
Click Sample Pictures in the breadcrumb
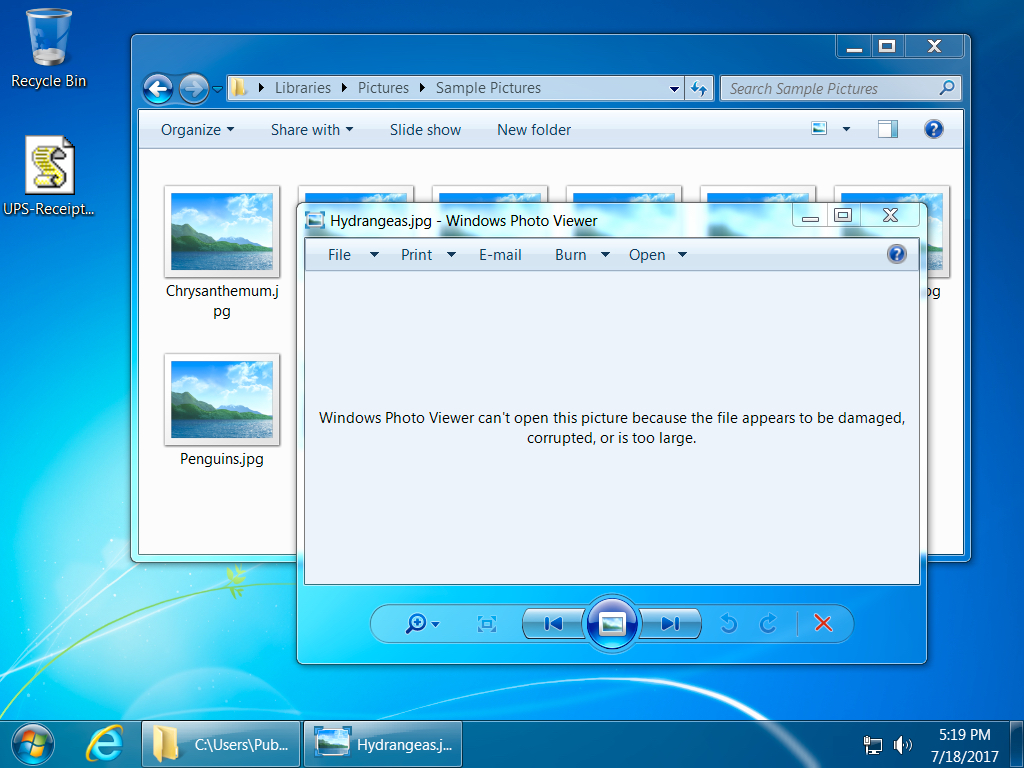coord(488,88)
